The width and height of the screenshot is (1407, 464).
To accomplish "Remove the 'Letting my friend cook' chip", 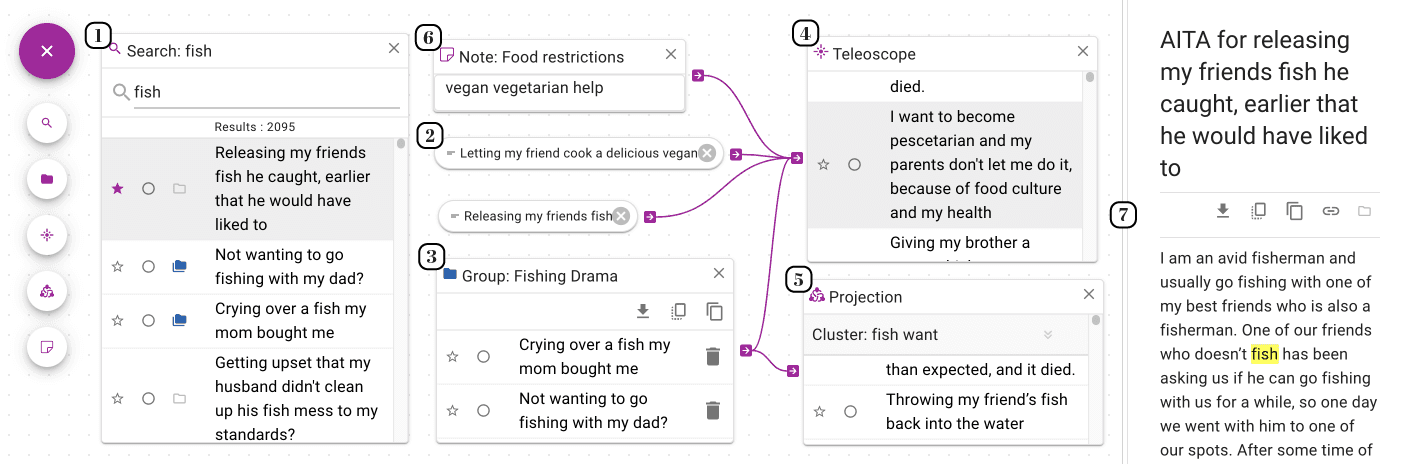I will (x=707, y=153).
